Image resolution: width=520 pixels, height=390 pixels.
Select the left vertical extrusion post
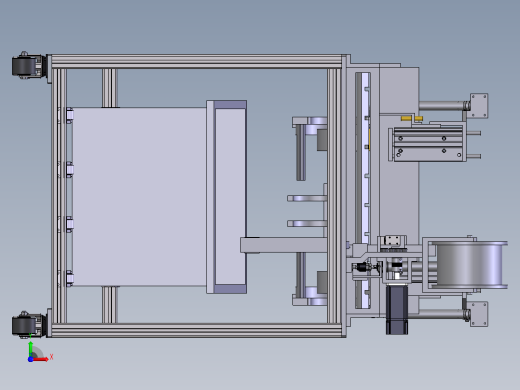point(59,196)
